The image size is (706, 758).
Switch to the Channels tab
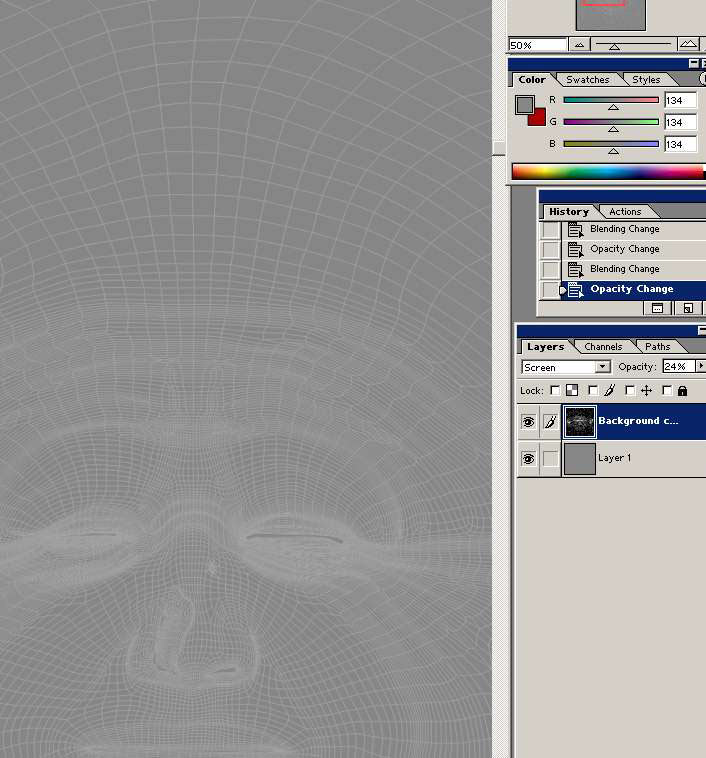[603, 347]
